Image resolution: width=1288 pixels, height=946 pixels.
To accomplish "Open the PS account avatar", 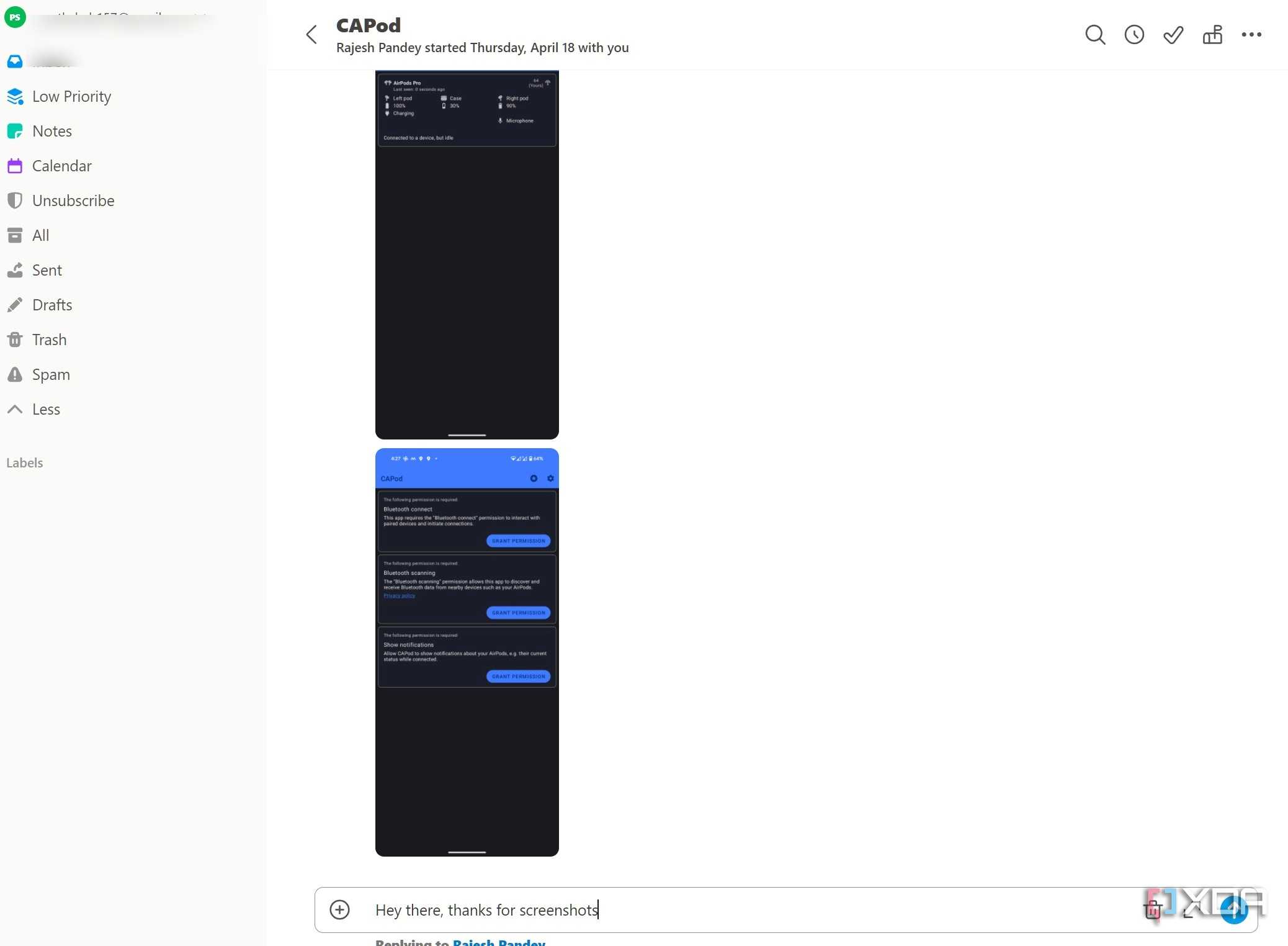I will (x=15, y=17).
